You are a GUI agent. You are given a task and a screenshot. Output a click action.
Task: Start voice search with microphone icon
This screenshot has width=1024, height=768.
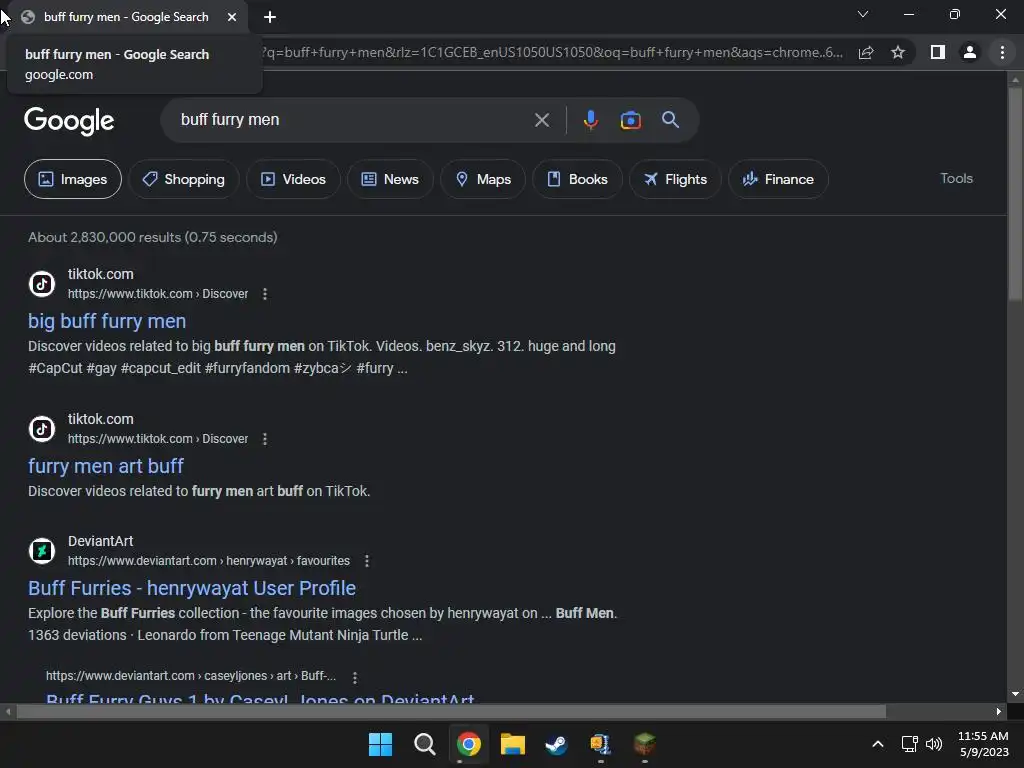pos(590,120)
